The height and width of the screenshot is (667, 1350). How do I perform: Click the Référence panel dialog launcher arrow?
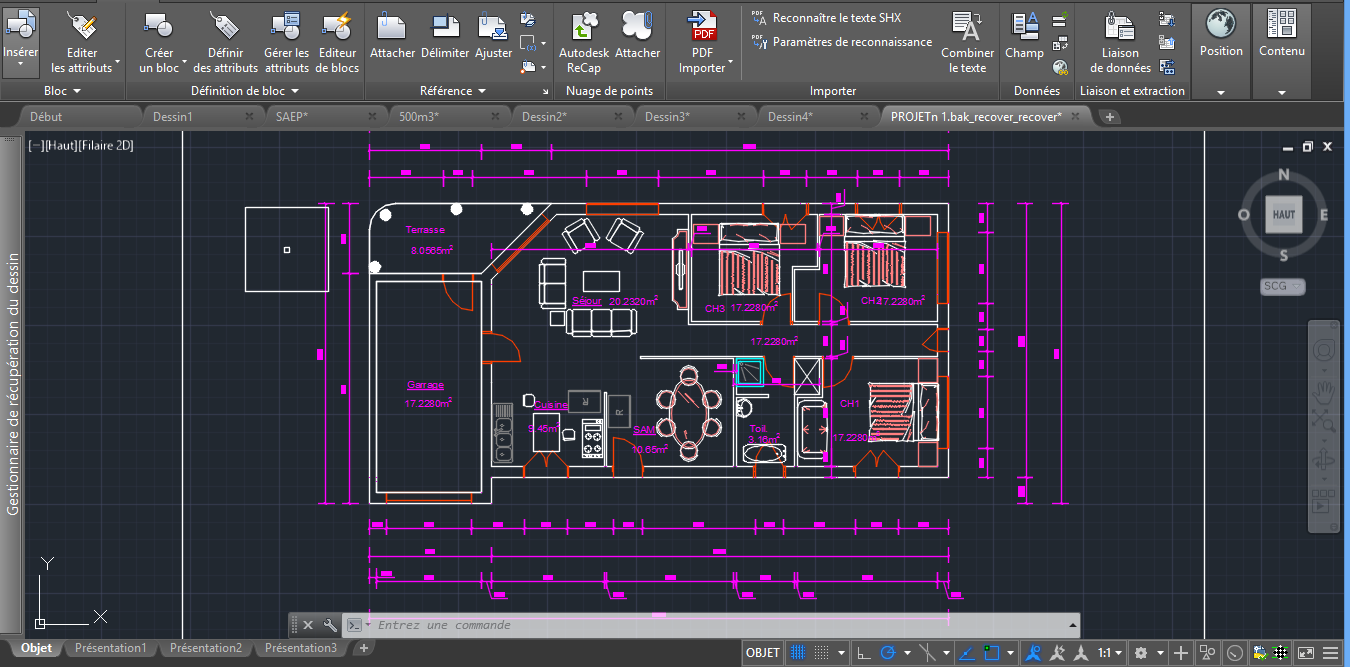[x=544, y=92]
